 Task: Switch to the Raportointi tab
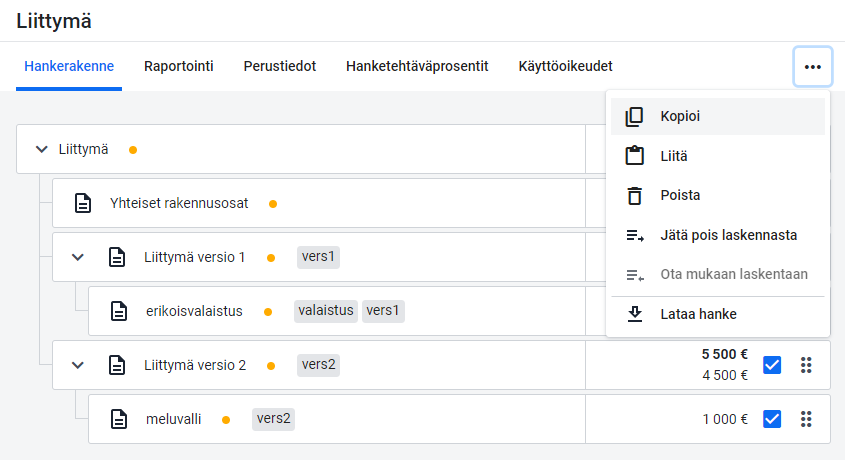pos(178,66)
